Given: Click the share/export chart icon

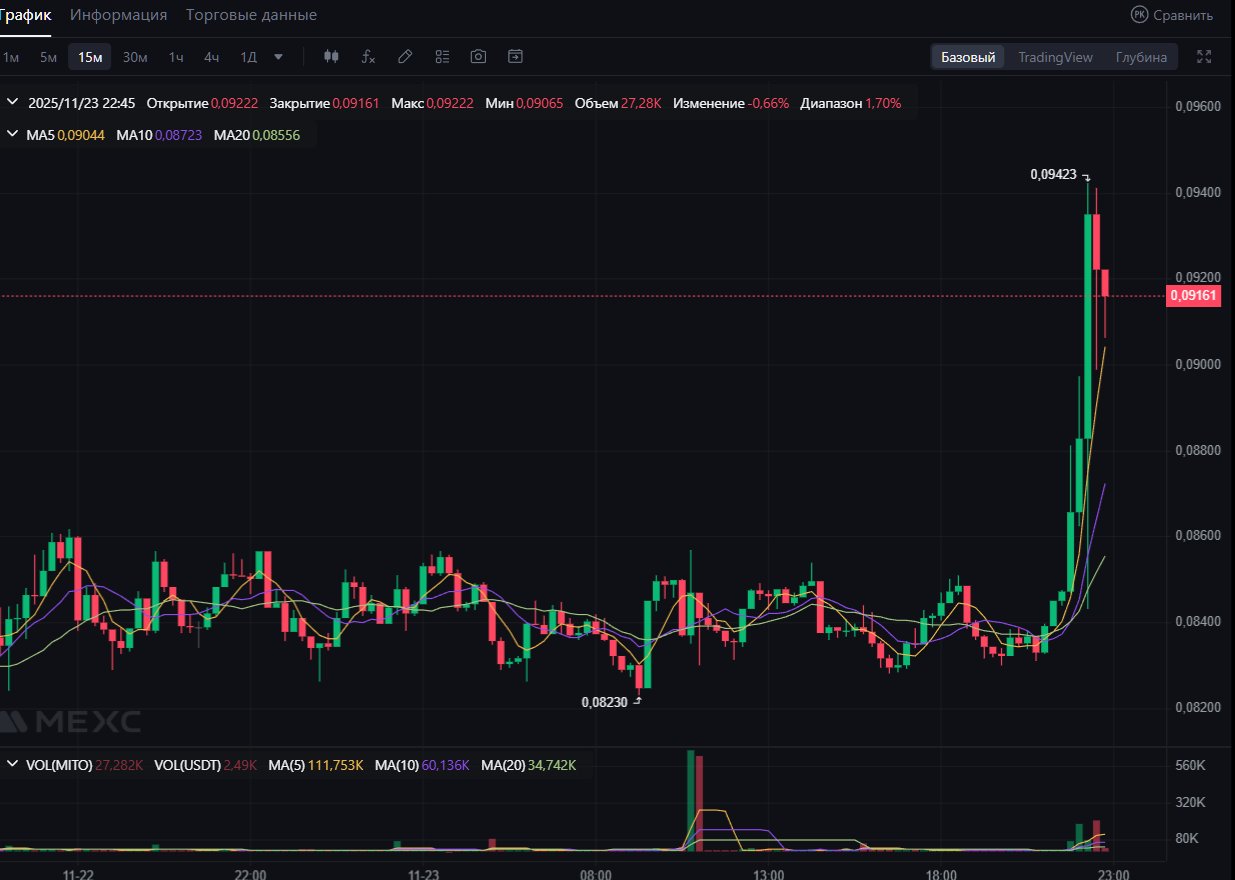Looking at the screenshot, I should 515,57.
